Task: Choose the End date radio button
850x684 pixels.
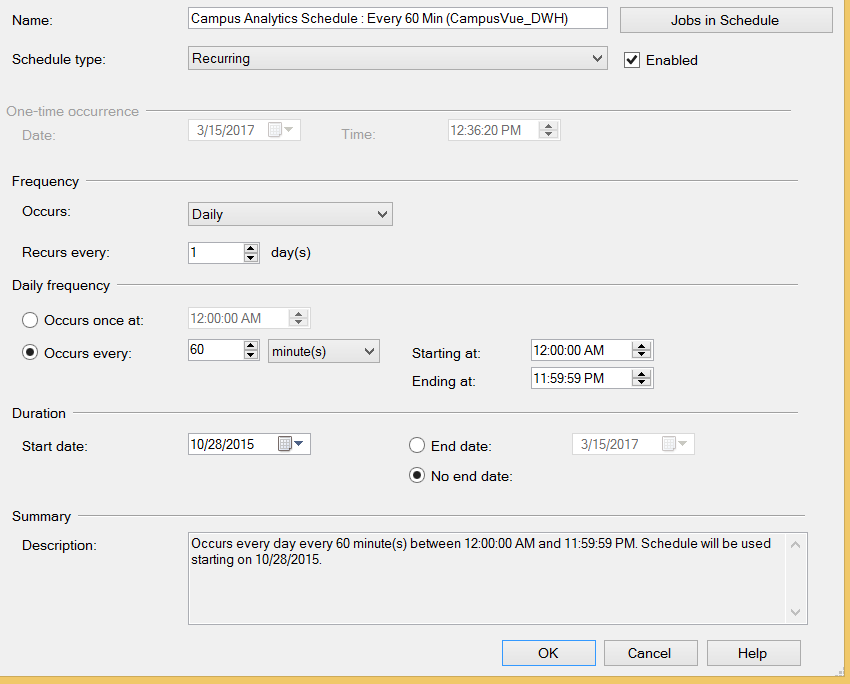Action: click(x=417, y=446)
